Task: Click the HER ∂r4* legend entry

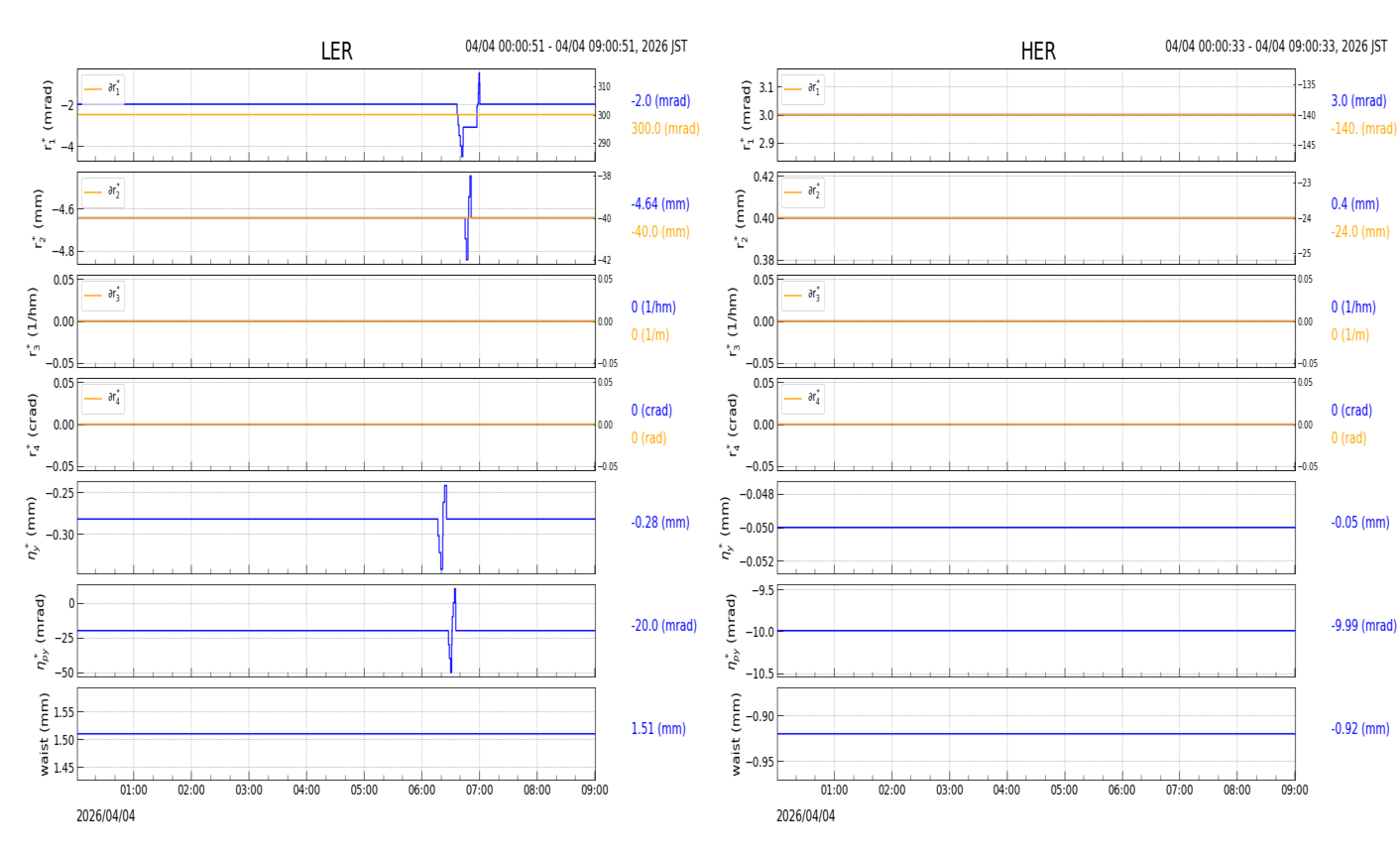Action: pyautogui.click(x=803, y=398)
